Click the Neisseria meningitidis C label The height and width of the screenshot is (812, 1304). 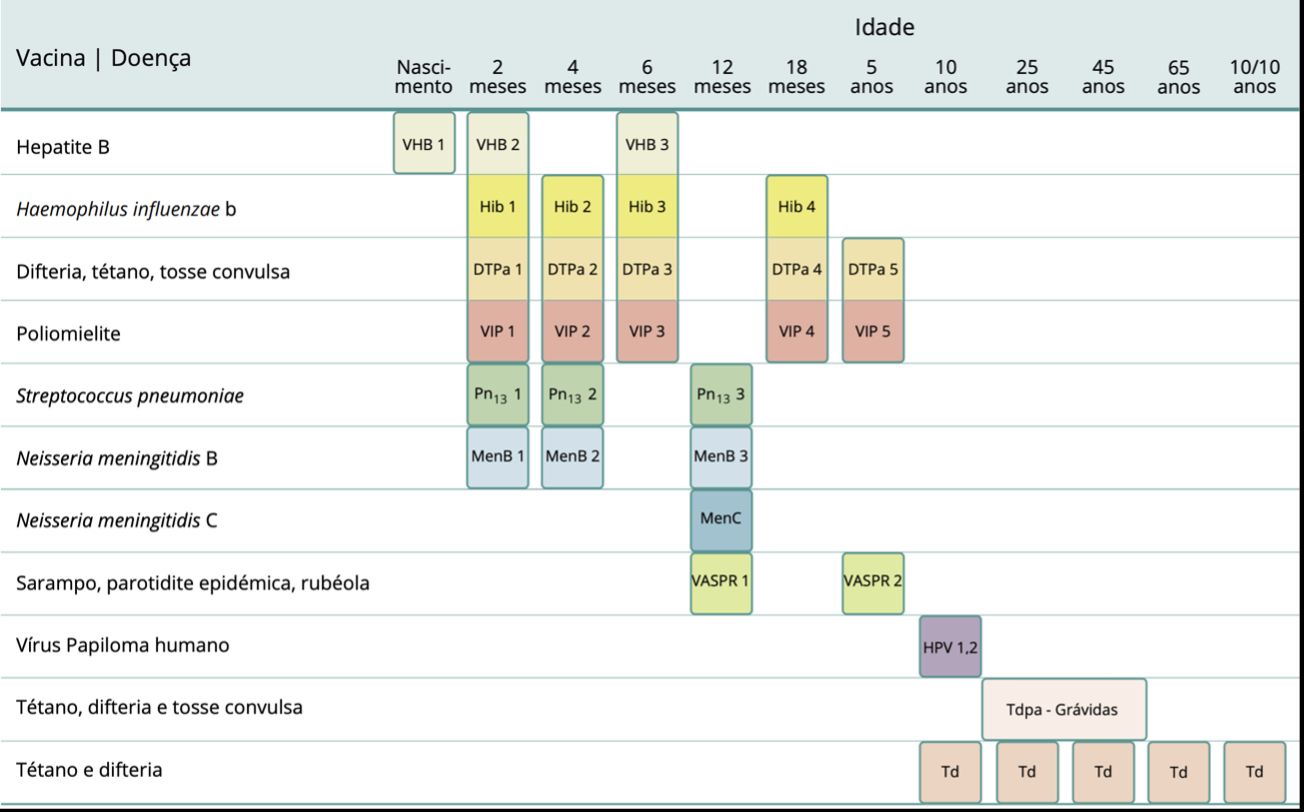pyautogui.click(x=122, y=520)
